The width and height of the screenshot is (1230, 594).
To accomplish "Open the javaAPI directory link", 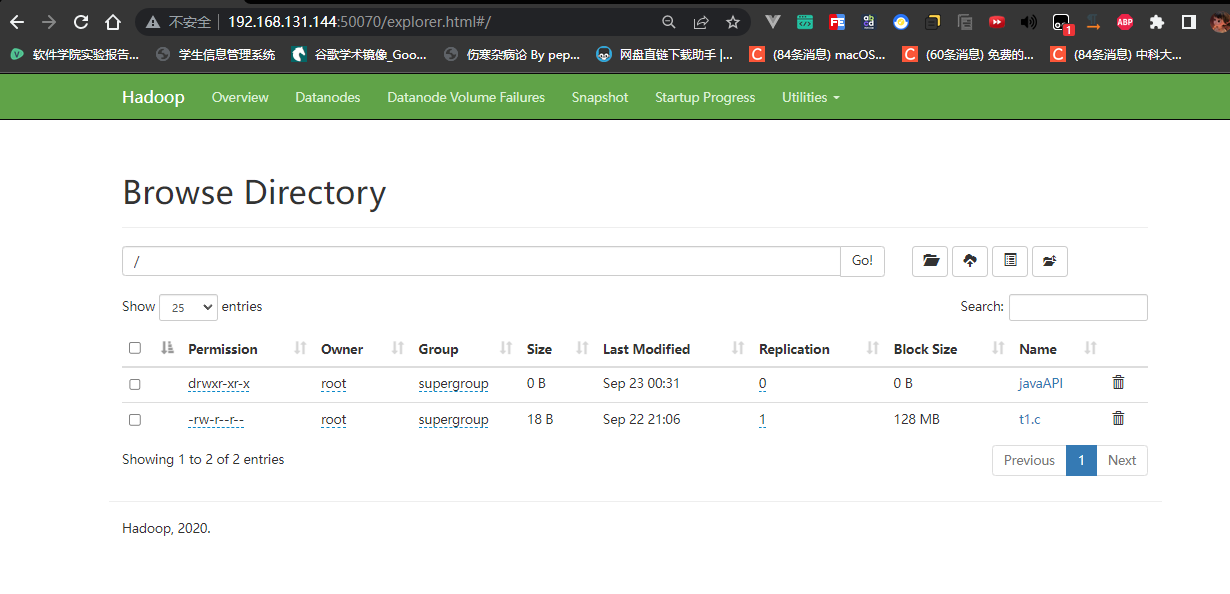I will coord(1040,383).
